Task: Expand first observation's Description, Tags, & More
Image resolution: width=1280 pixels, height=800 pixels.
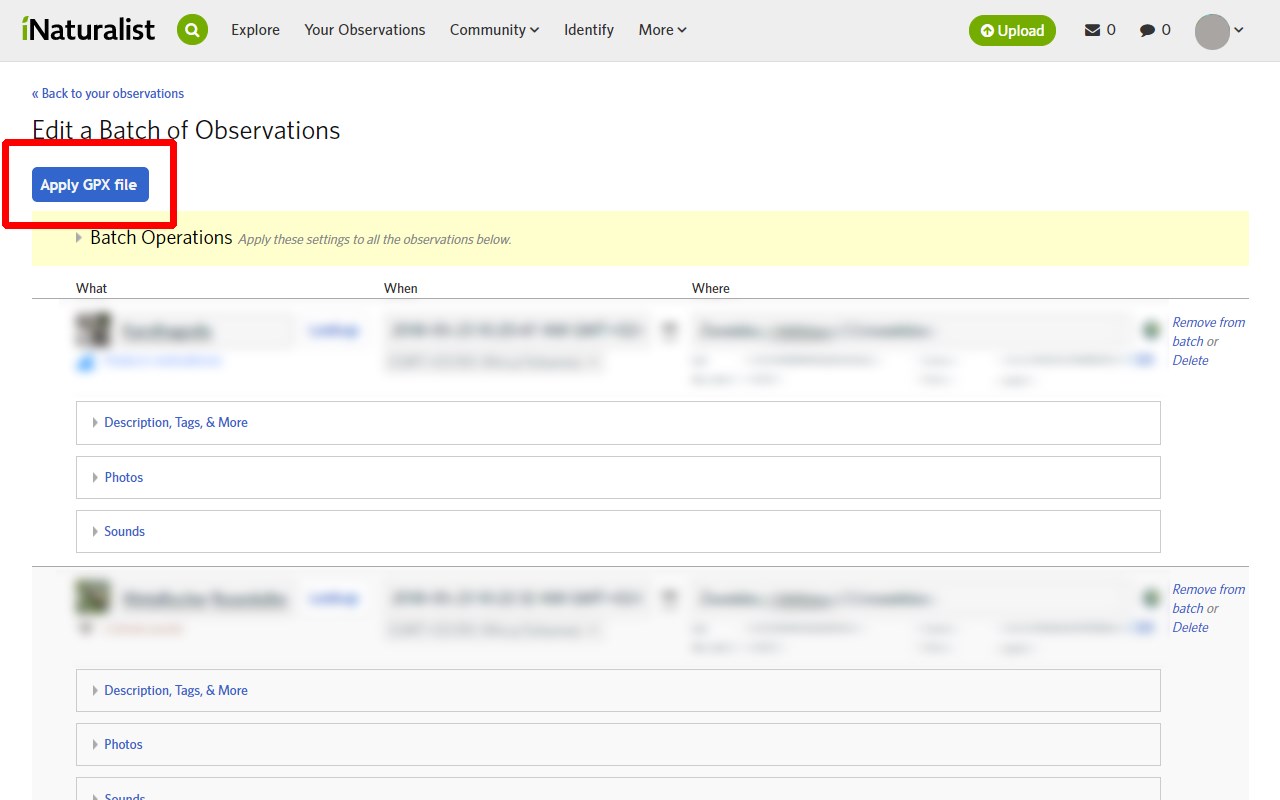Action: click(x=175, y=423)
